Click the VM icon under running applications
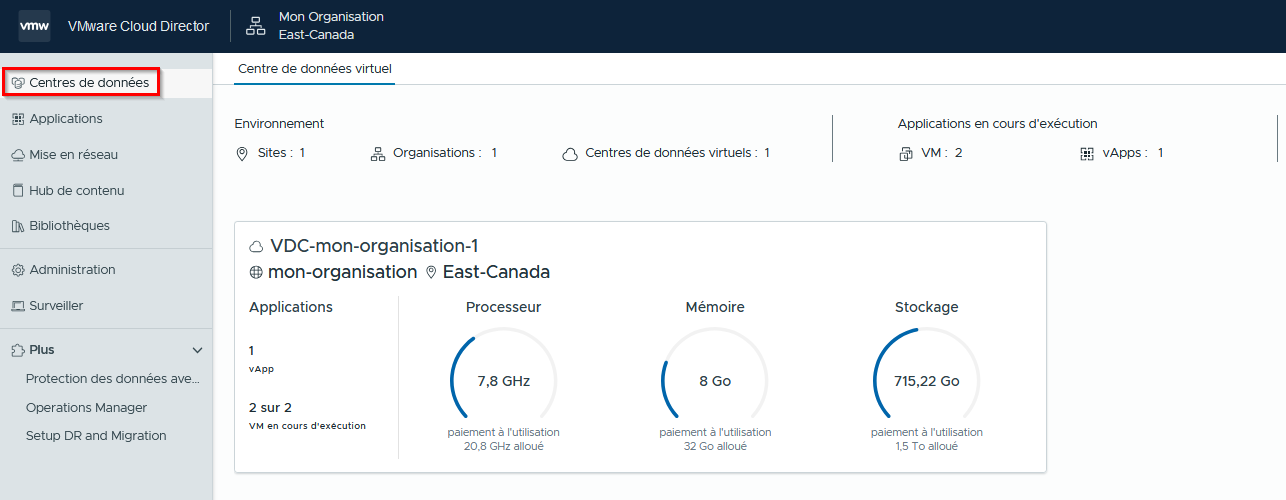 [x=906, y=154]
